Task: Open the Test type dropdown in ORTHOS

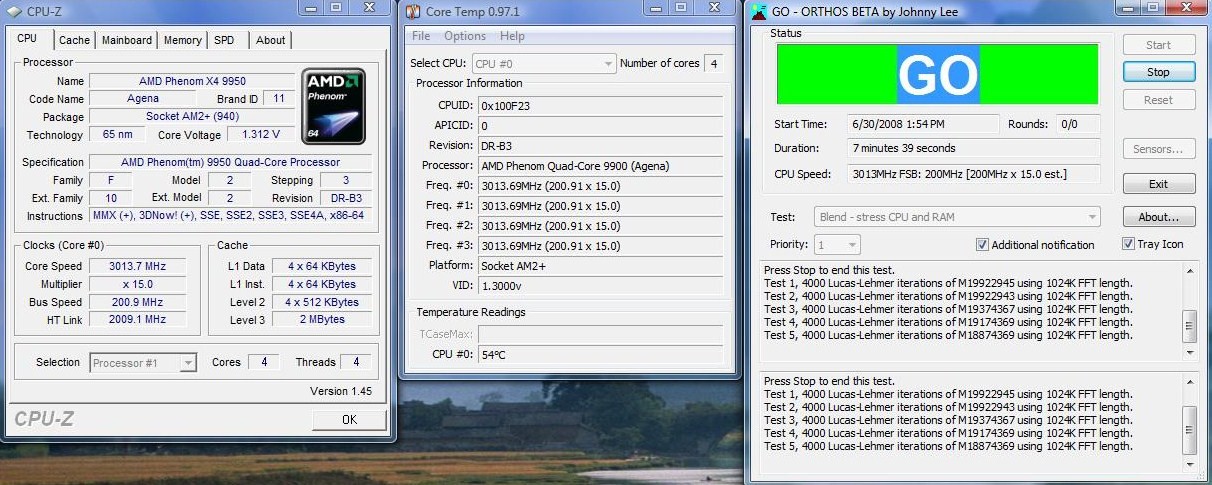Action: click(x=958, y=217)
